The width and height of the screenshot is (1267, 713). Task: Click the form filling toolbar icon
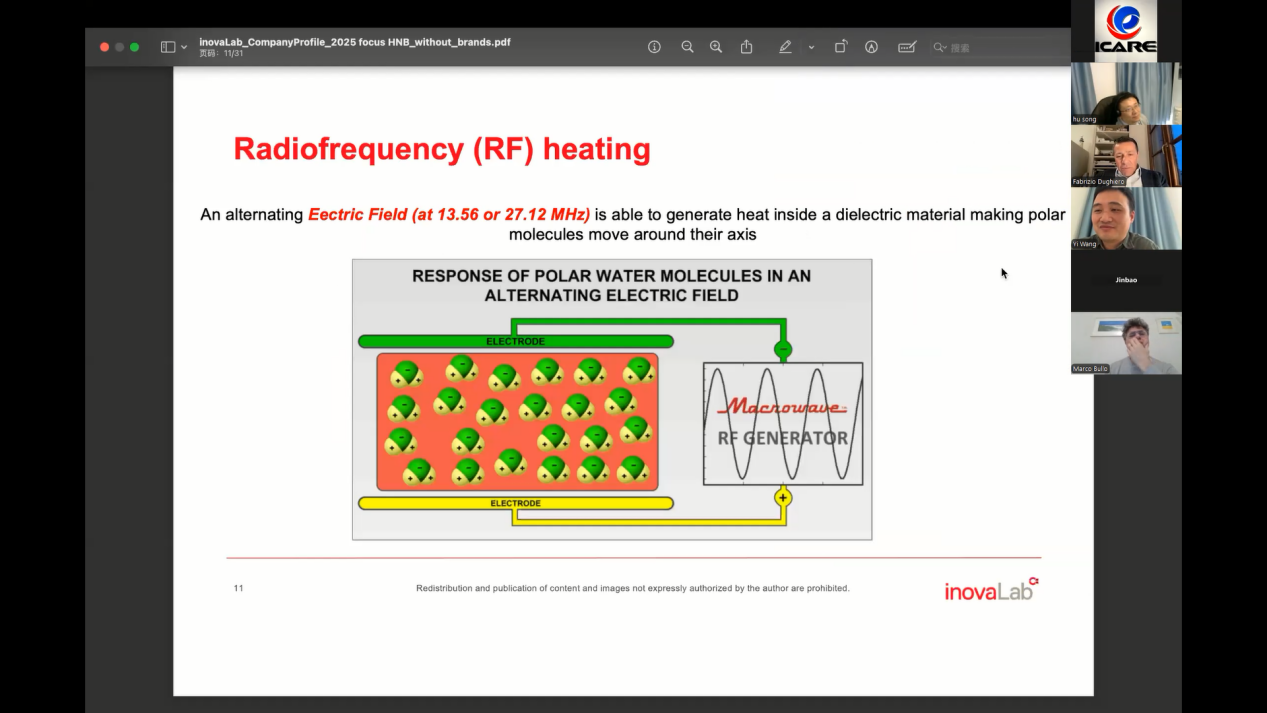click(907, 47)
